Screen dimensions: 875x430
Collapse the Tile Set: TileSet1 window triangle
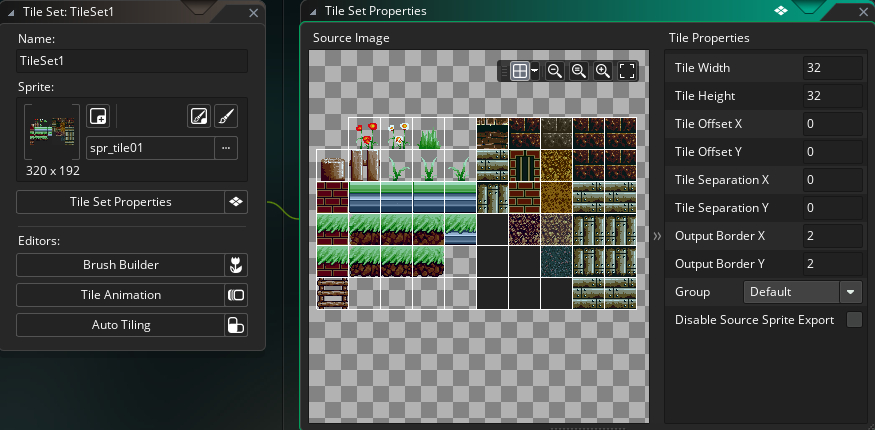coord(12,13)
